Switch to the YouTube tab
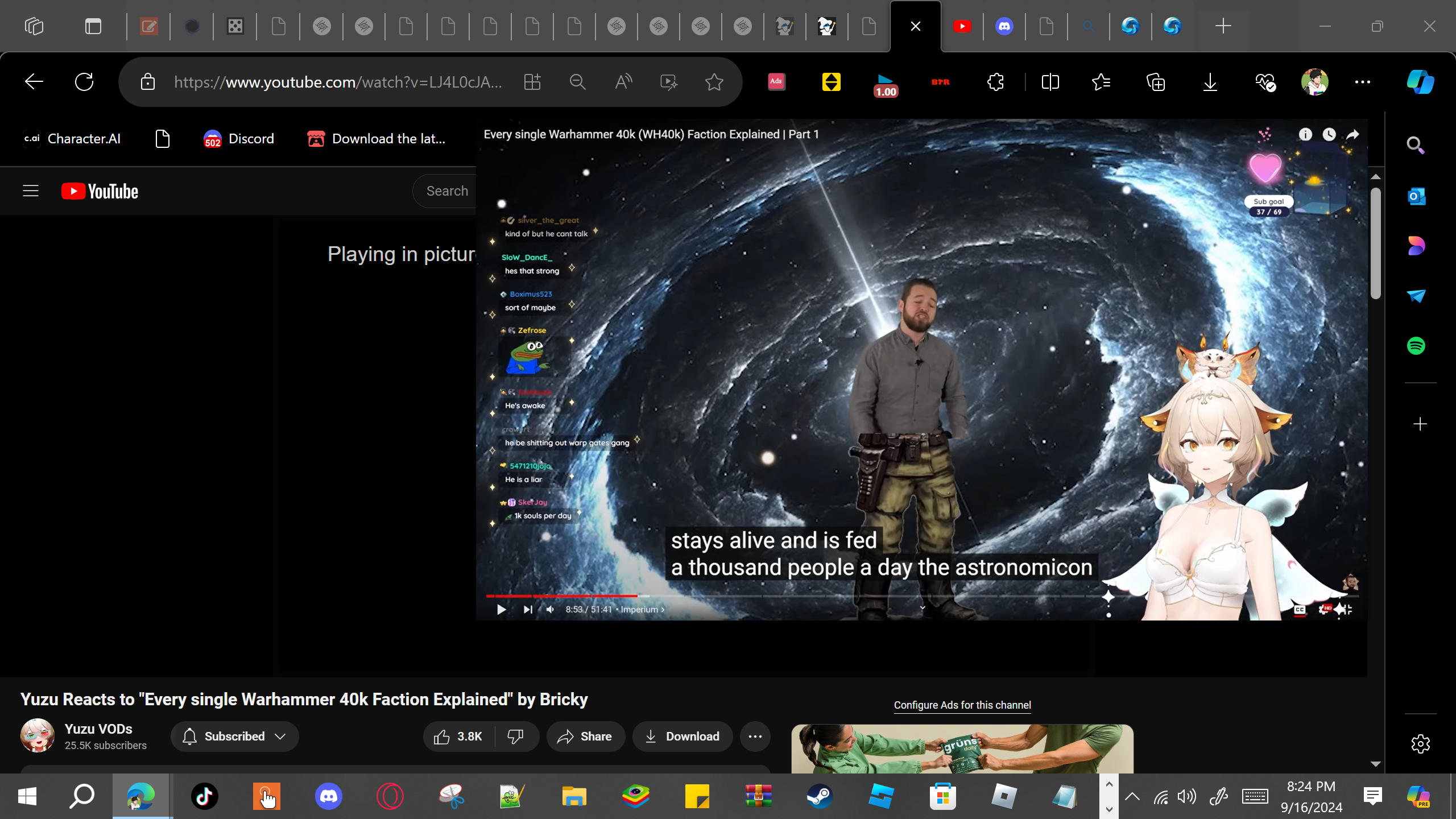This screenshot has height=819, width=1456. point(962,26)
